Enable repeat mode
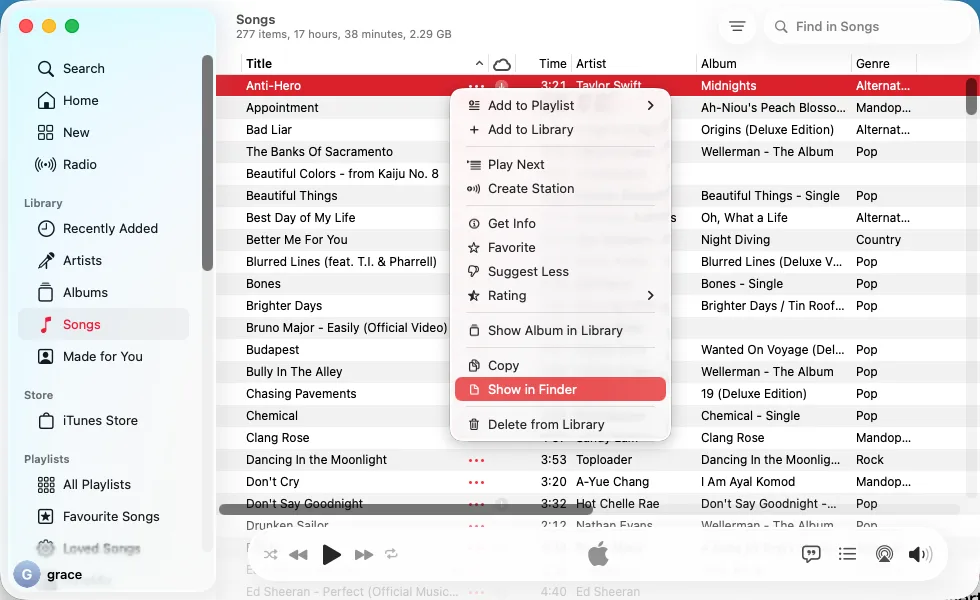This screenshot has height=600, width=980. [x=392, y=554]
